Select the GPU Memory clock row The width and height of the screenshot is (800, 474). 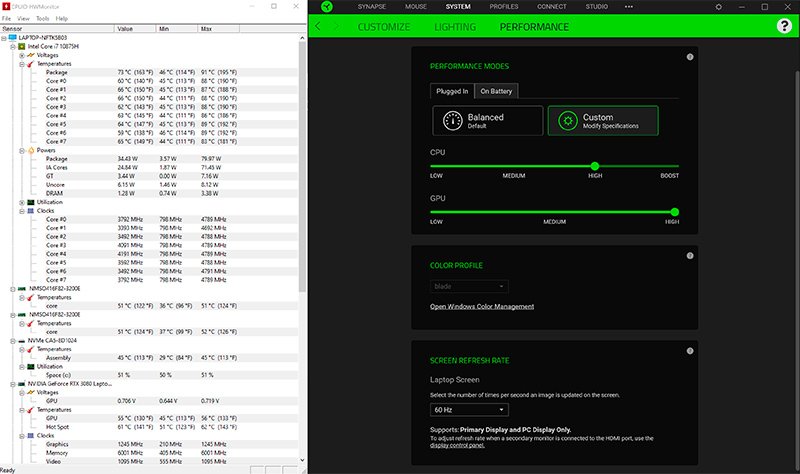click(x=149, y=453)
